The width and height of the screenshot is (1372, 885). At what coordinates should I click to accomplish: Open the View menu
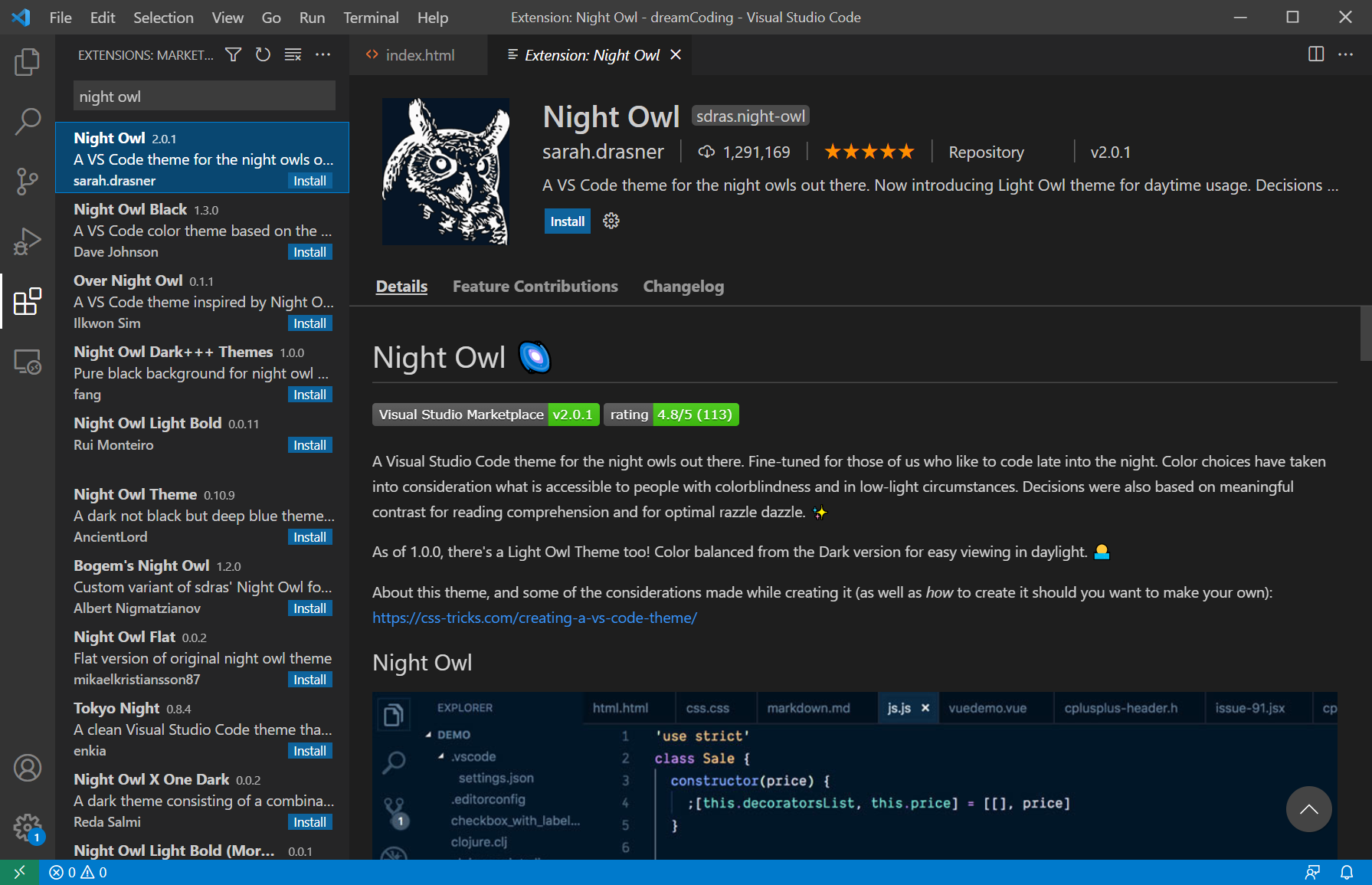[x=228, y=18]
